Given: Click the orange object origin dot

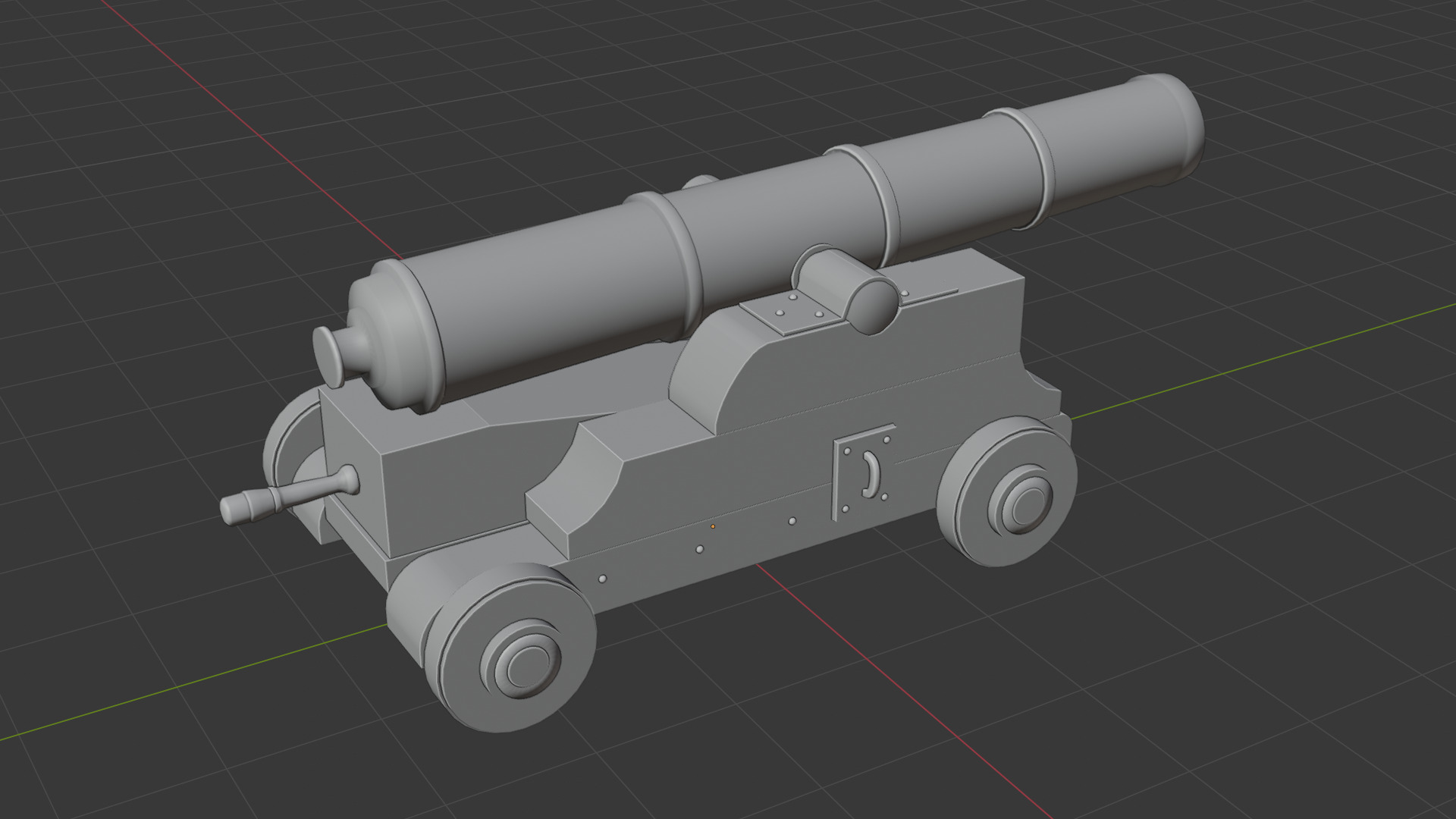Looking at the screenshot, I should [x=713, y=526].
